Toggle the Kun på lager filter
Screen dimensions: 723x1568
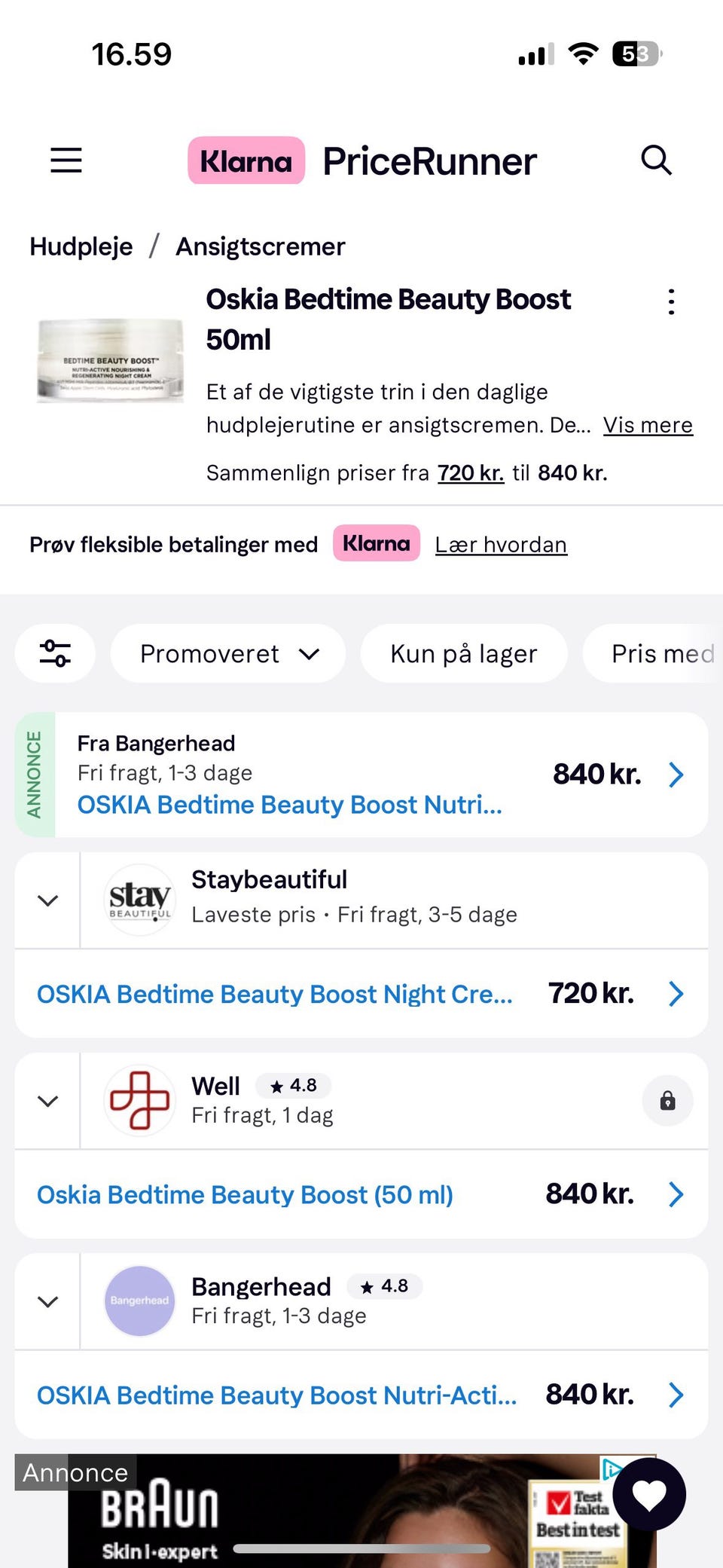[463, 653]
